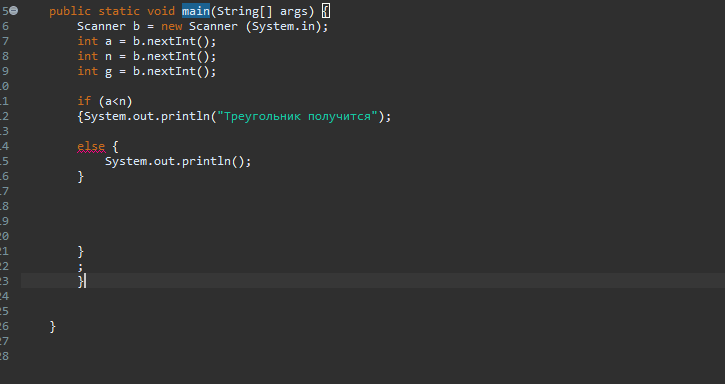The width and height of the screenshot is (725, 384).
Task: Click the empty System.out.println() call
Action: 178,161
